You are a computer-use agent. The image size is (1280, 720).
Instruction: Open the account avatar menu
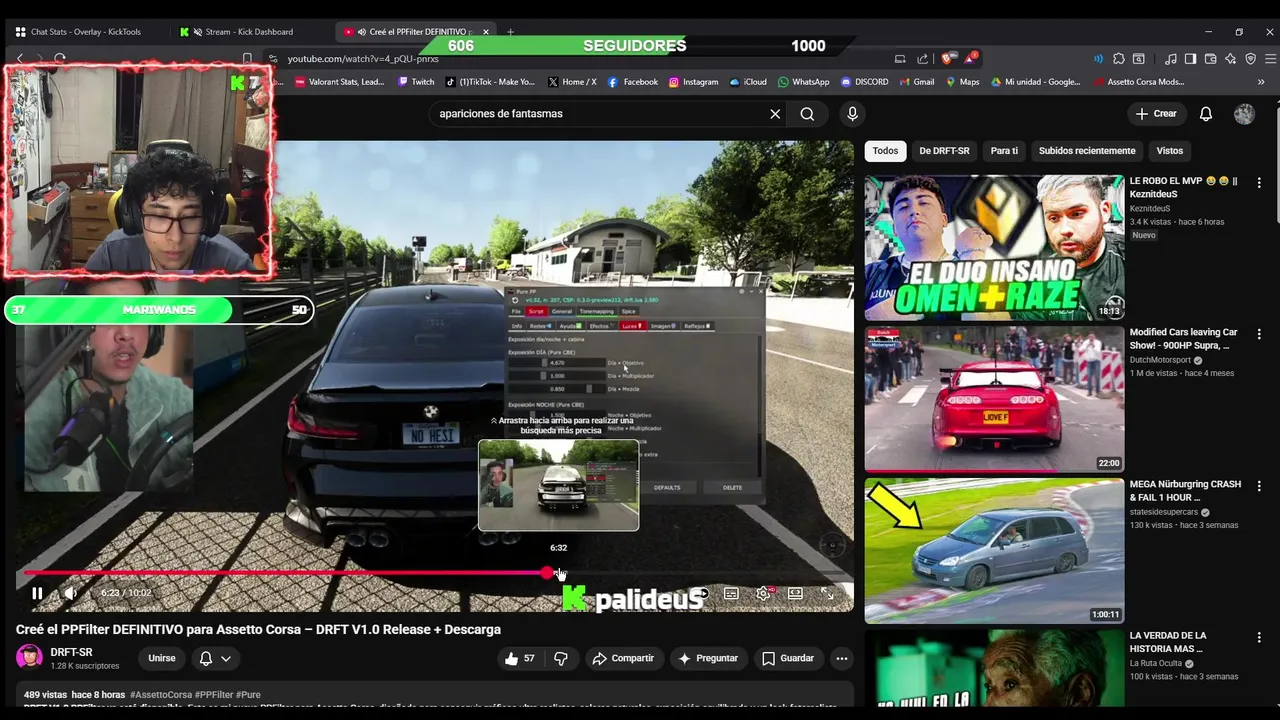[1244, 114]
